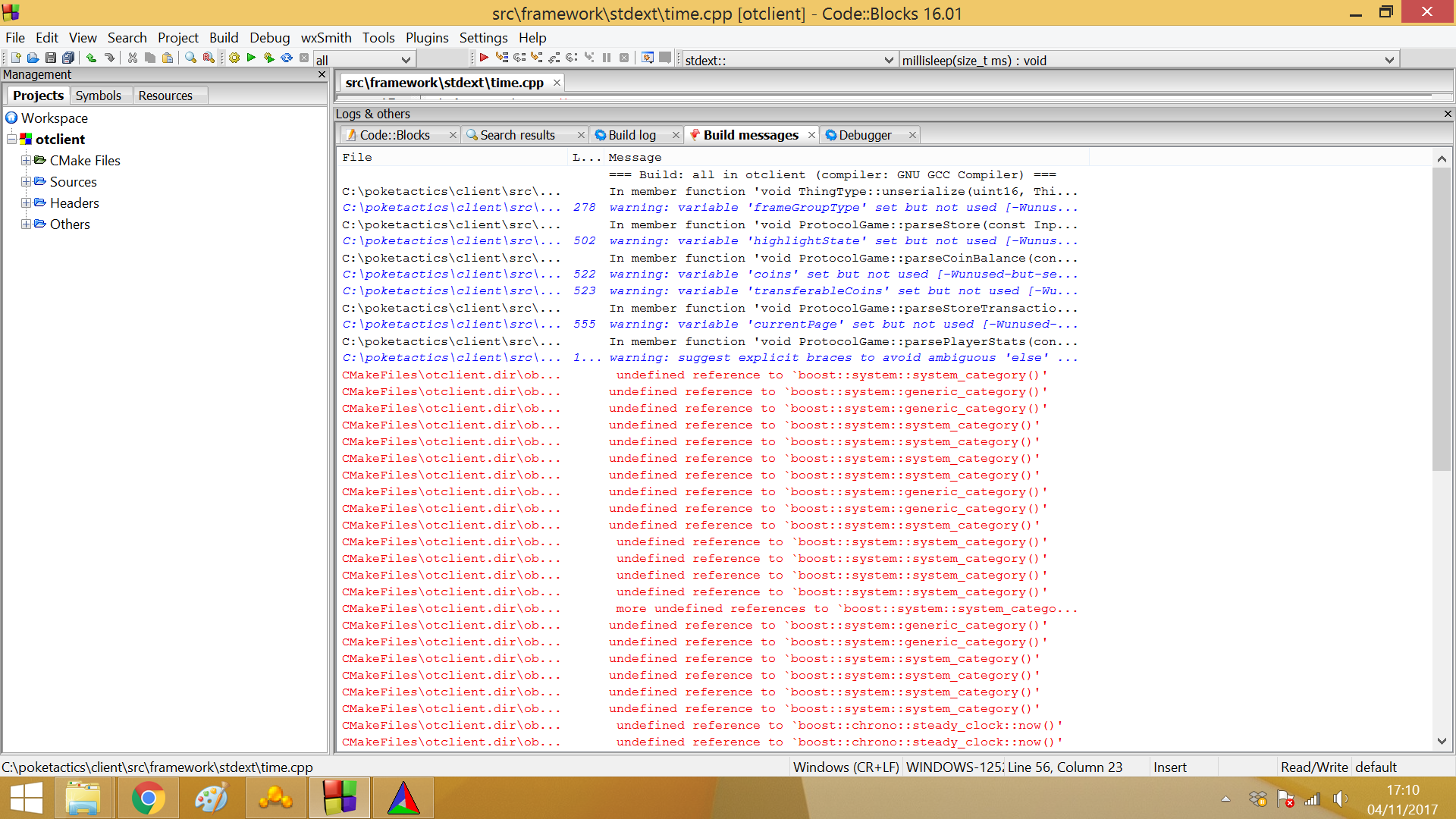Click the build messages vertical scrollbar thumb
The image size is (1456, 819).
(x=1442, y=318)
